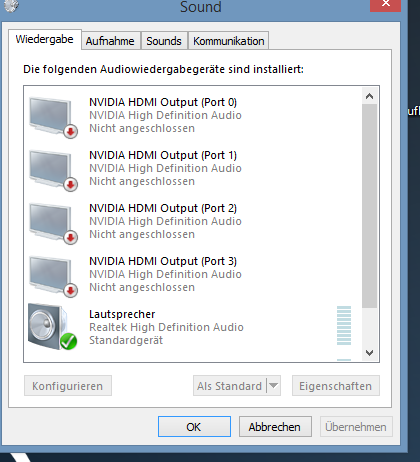The height and width of the screenshot is (462, 420).
Task: Select NVIDIA HDMI Output (Port 3) entry
Action: click(193, 274)
